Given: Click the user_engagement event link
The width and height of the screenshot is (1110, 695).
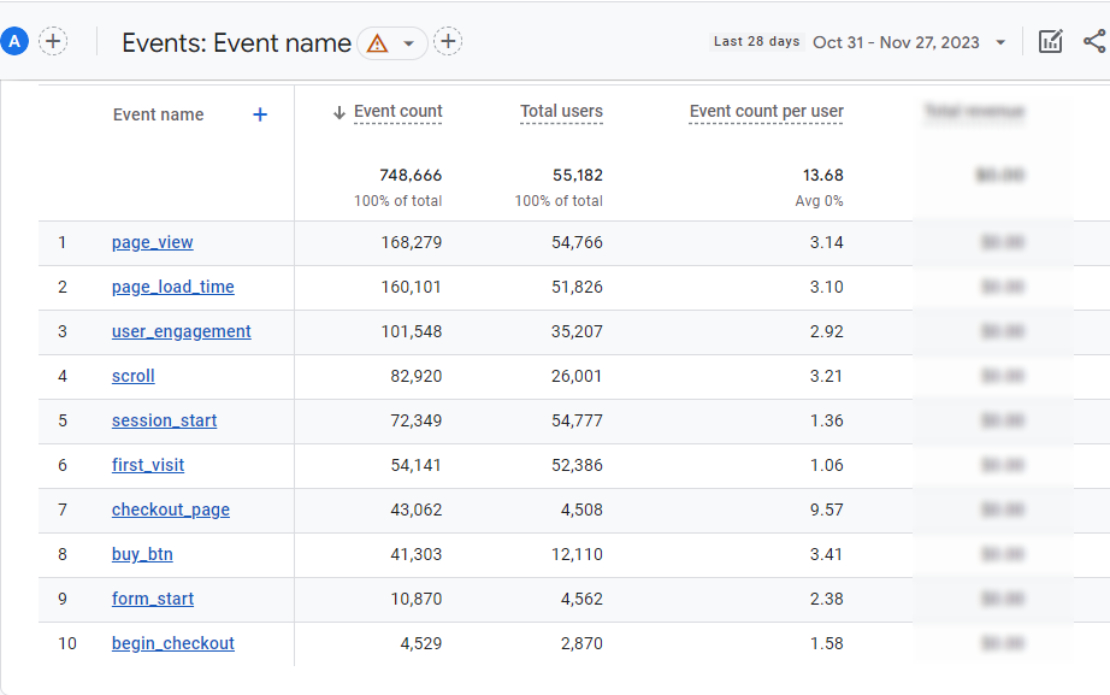Looking at the screenshot, I should point(181,331).
